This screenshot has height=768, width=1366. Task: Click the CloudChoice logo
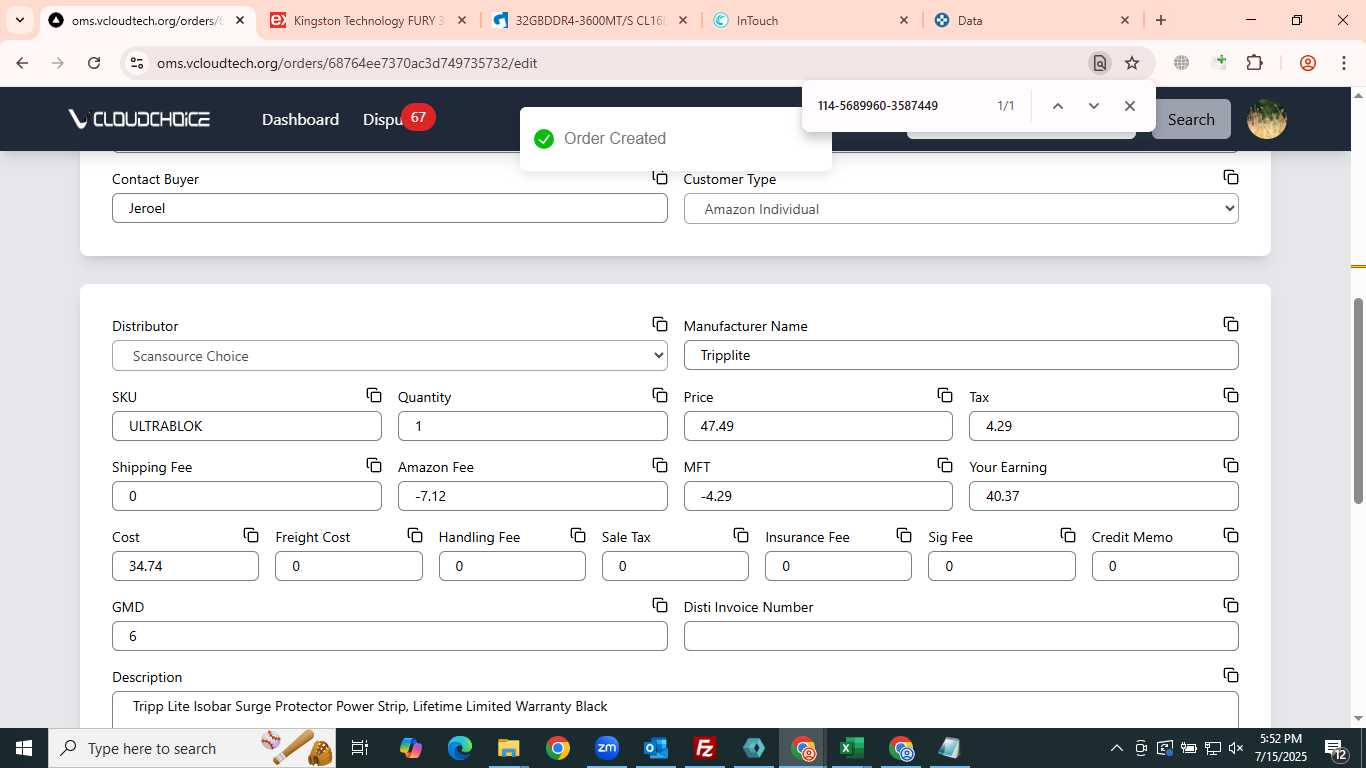click(139, 119)
